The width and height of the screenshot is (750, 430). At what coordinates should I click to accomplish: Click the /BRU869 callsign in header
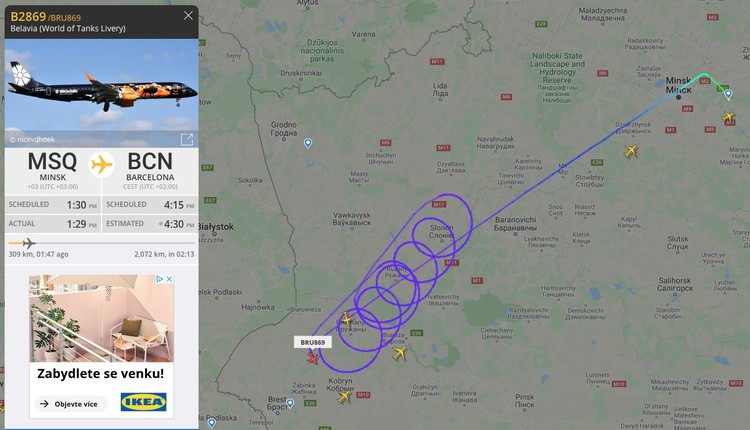click(x=64, y=18)
